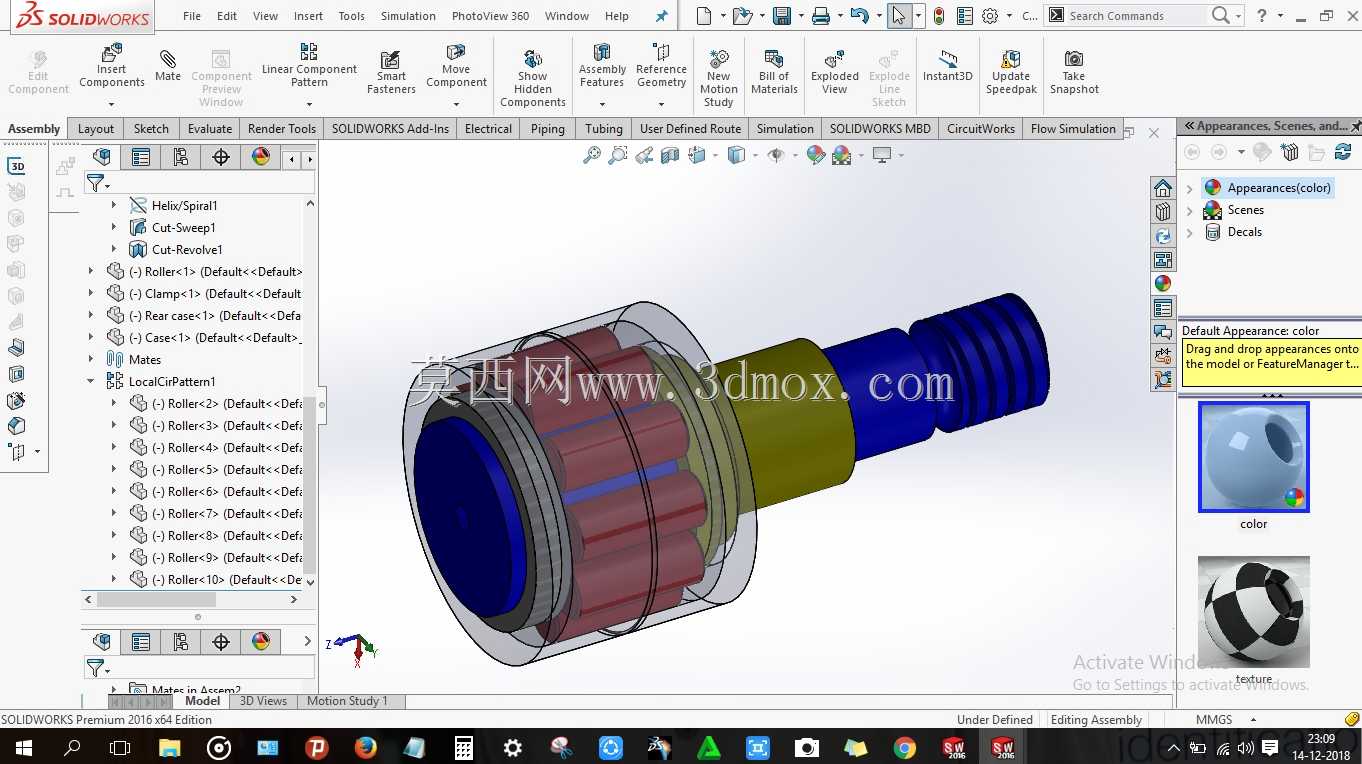This screenshot has height=764, width=1362.
Task: Open the PropertyManager tab
Action: pyautogui.click(x=141, y=157)
